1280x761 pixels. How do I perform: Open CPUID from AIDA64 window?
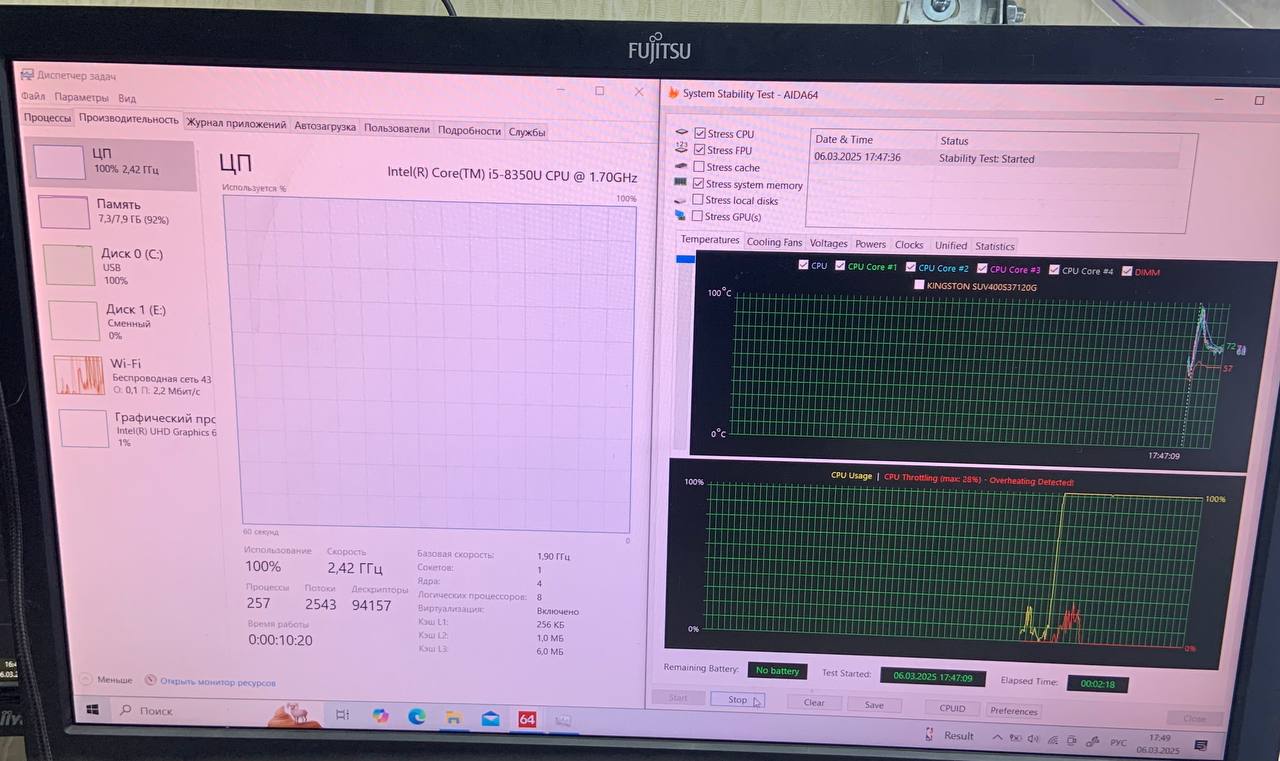[x=952, y=708]
